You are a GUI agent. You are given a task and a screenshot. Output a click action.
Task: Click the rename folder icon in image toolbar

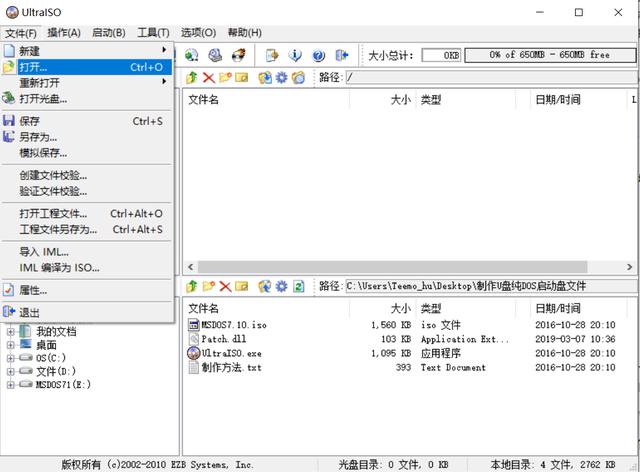[242, 77]
